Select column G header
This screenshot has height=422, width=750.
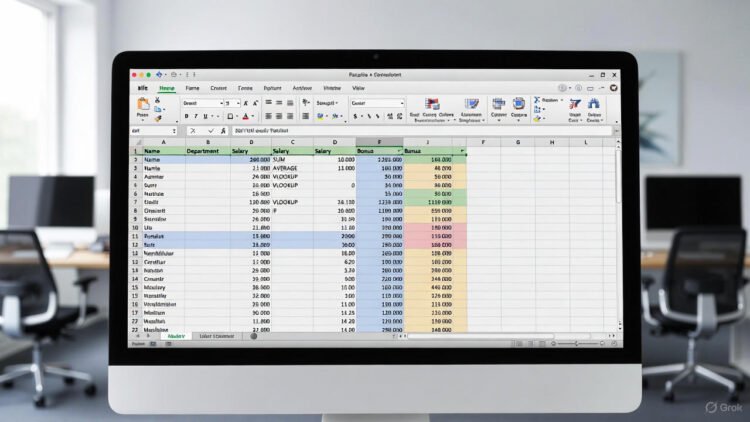(x=518, y=142)
